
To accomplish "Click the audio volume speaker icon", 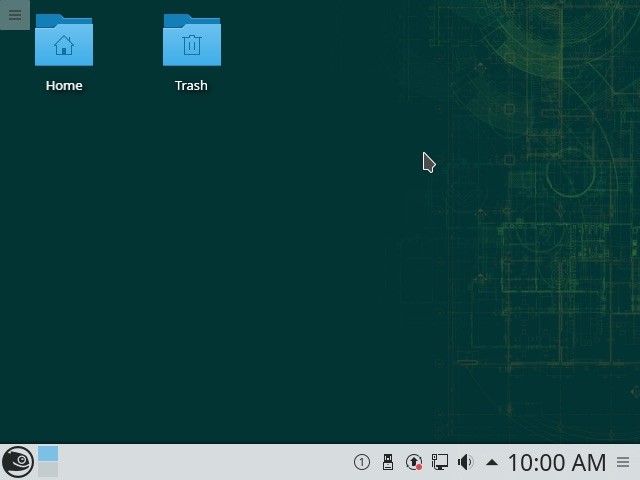I will click(465, 462).
